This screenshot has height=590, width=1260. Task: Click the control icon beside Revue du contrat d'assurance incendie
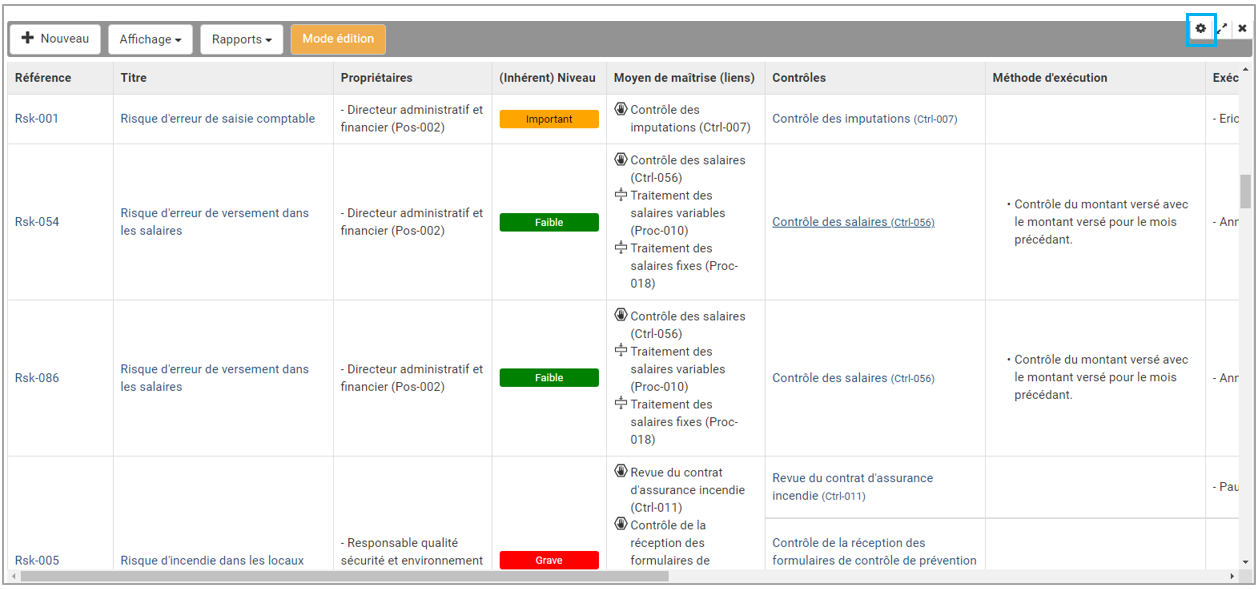621,472
